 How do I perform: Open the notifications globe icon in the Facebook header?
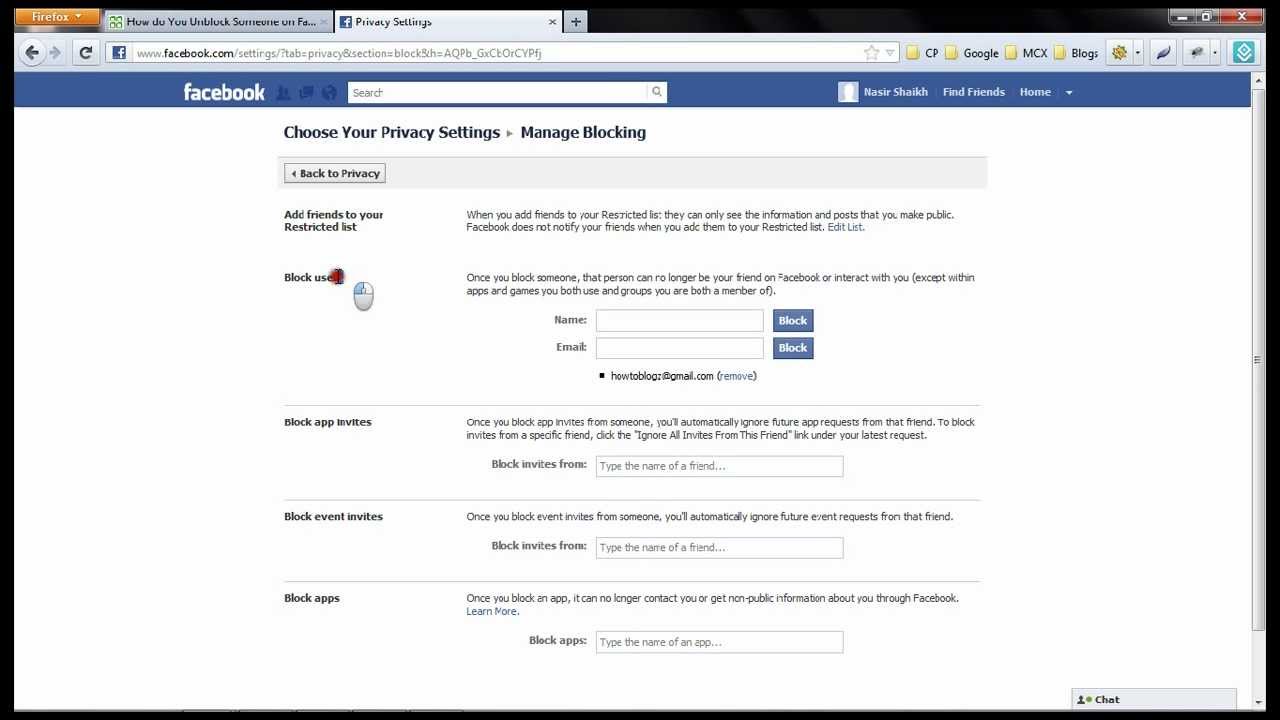[x=329, y=92]
